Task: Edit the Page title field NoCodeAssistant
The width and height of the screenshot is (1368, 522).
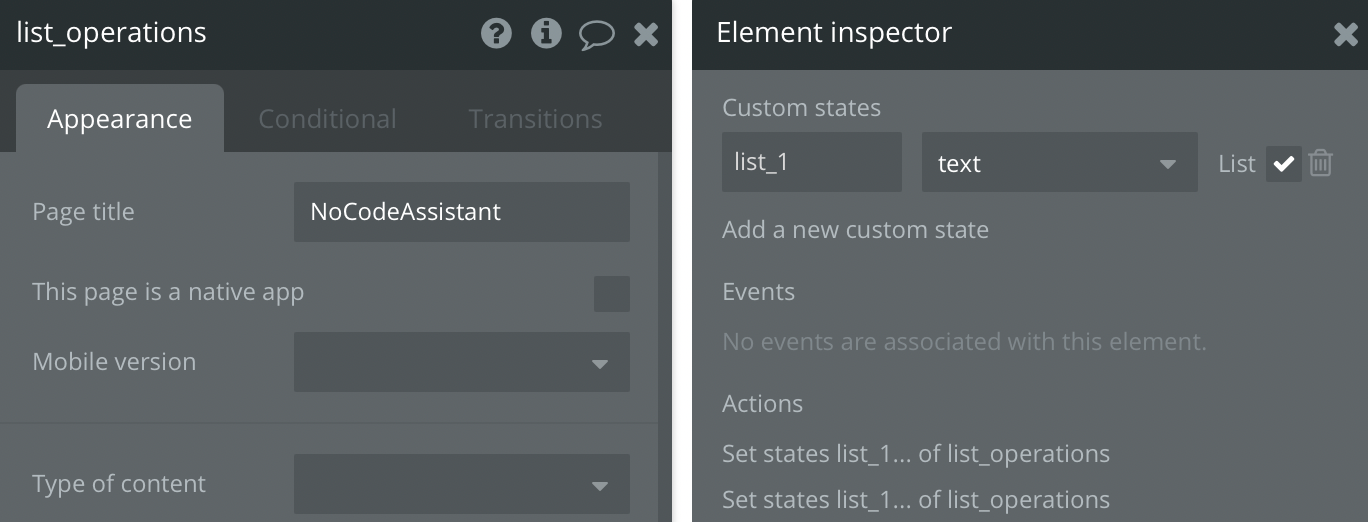Action: click(462, 212)
